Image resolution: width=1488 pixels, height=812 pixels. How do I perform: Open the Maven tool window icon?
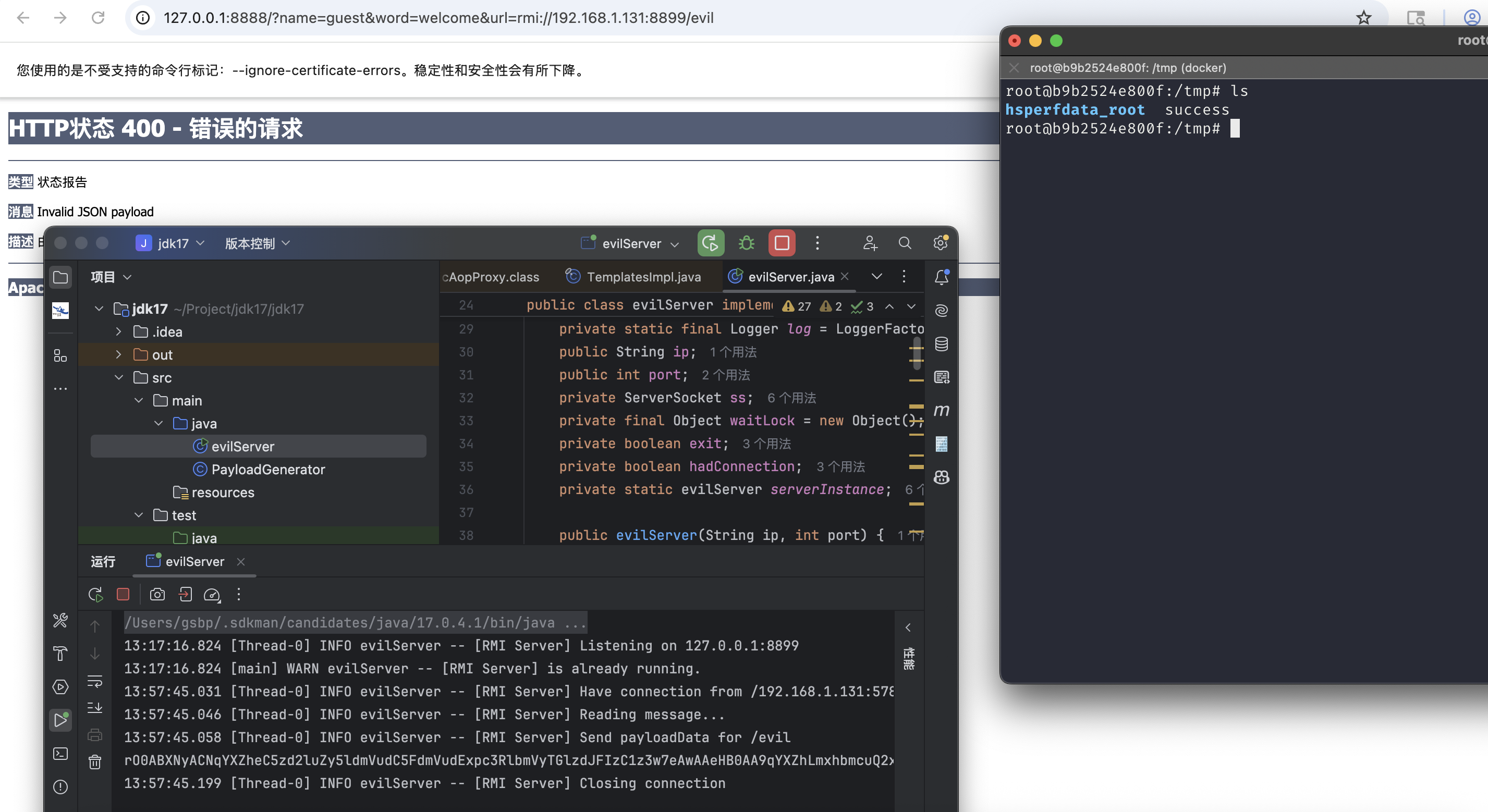[941, 410]
